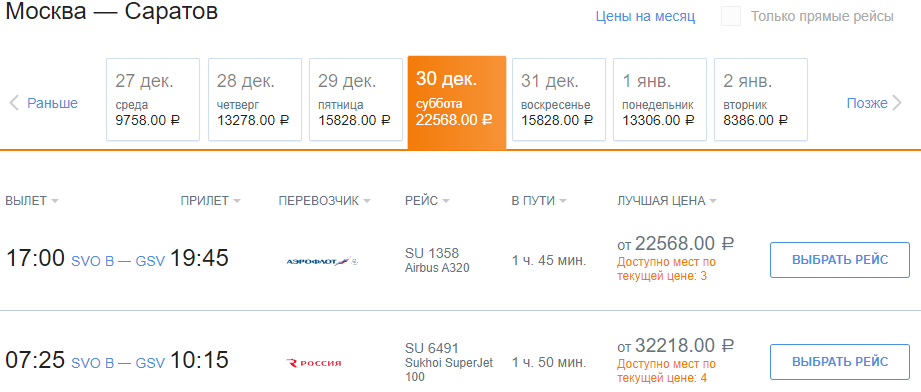Select the 2 янв. вторник date tab
921x392 pixels.
761,99
